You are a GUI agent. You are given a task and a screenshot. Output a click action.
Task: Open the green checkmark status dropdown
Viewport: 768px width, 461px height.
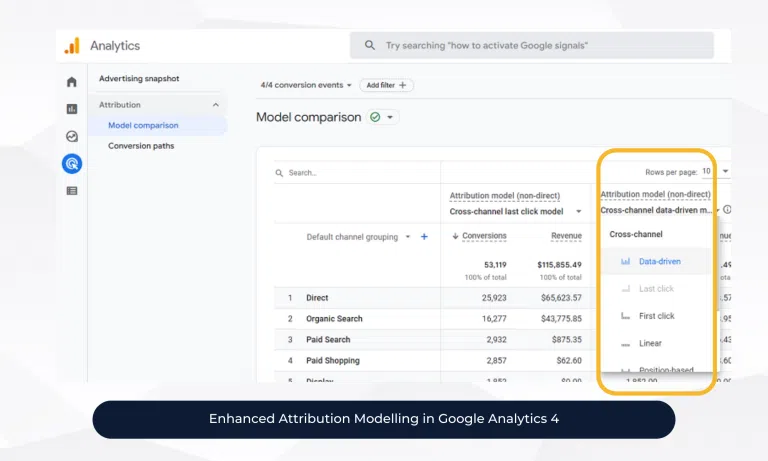[x=381, y=117]
